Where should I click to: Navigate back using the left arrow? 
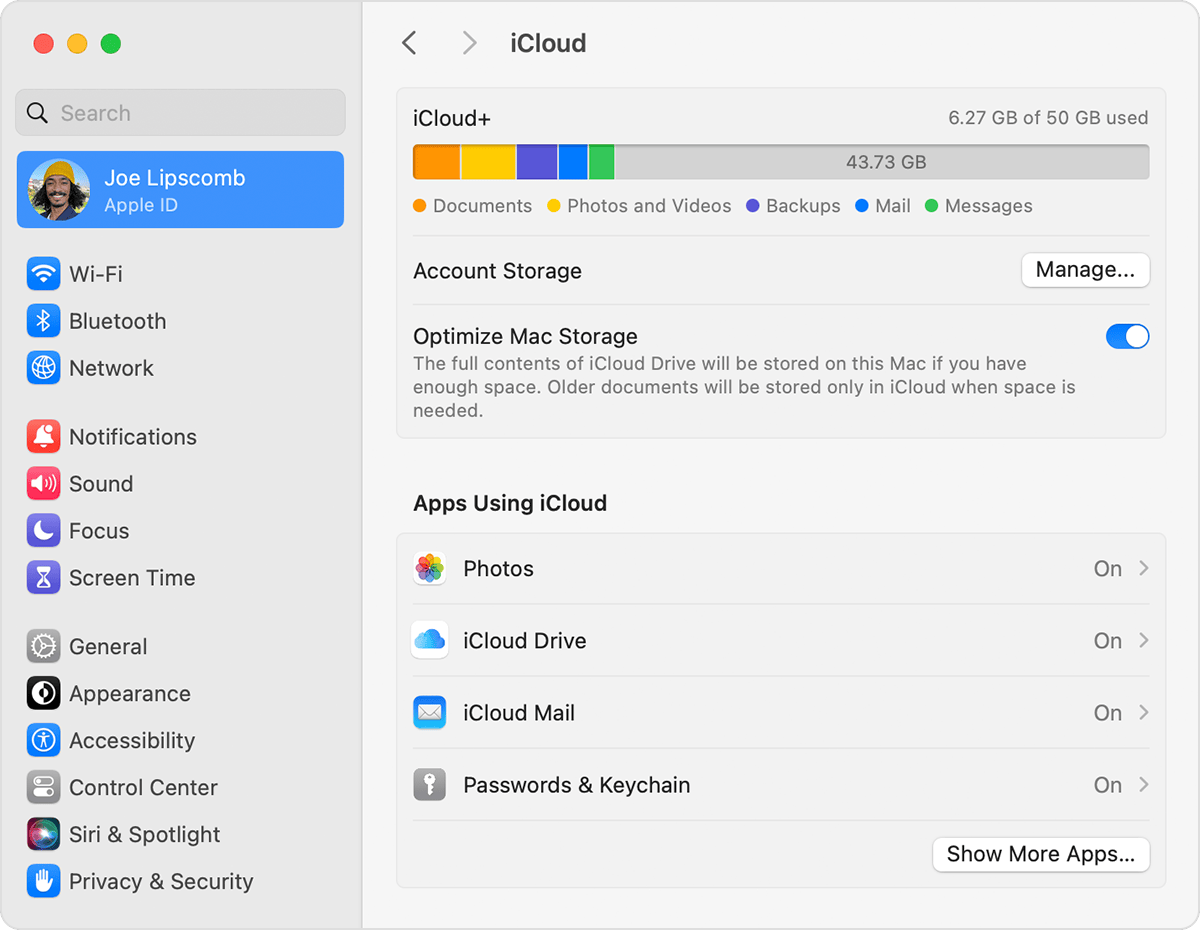pos(409,42)
